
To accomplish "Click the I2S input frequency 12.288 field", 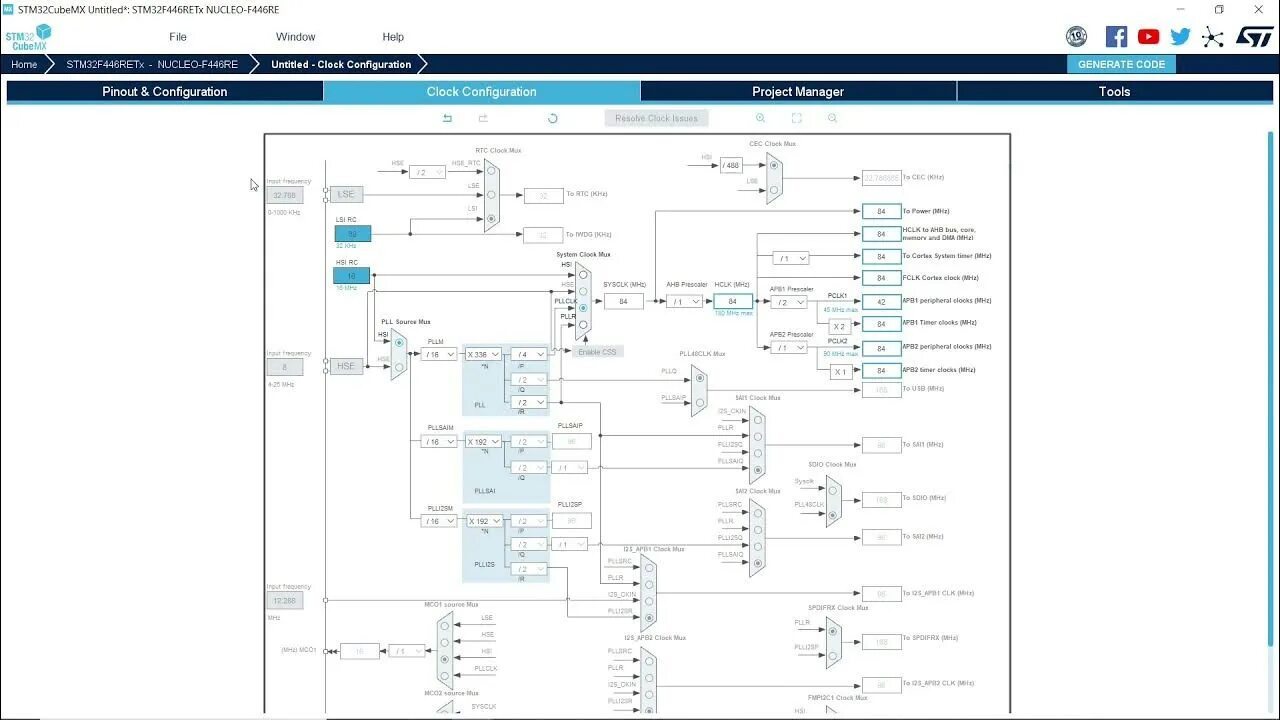I will click(284, 601).
